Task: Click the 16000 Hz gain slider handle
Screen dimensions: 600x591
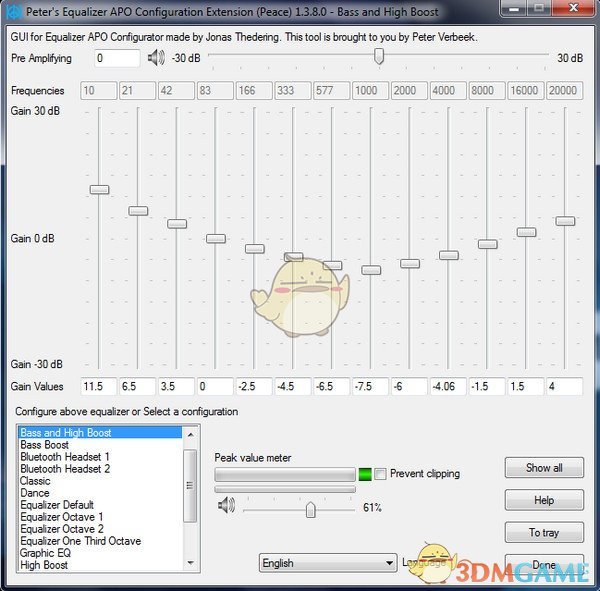Action: coord(527,232)
